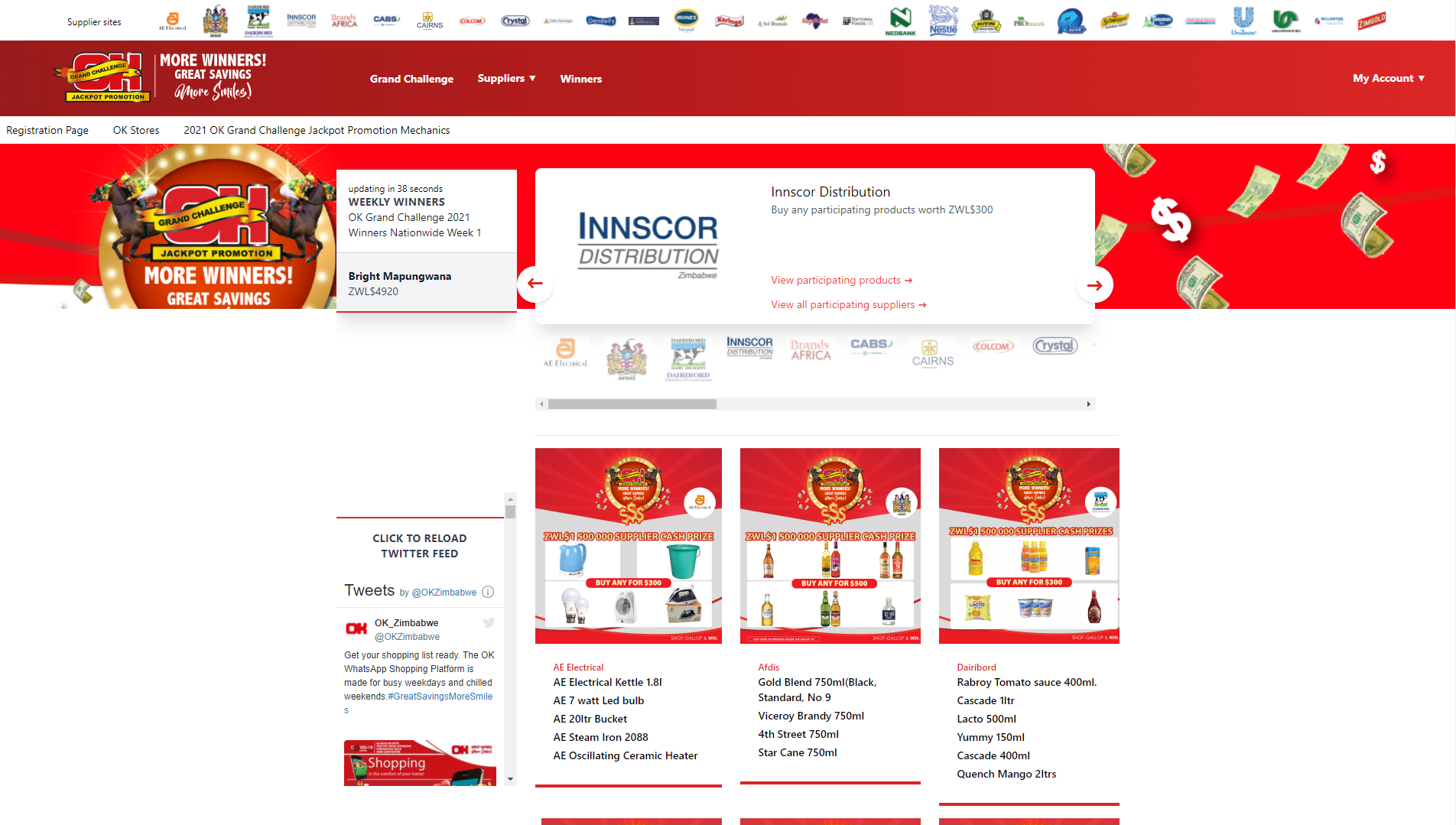Open Grand Challenge menu item

[411, 79]
